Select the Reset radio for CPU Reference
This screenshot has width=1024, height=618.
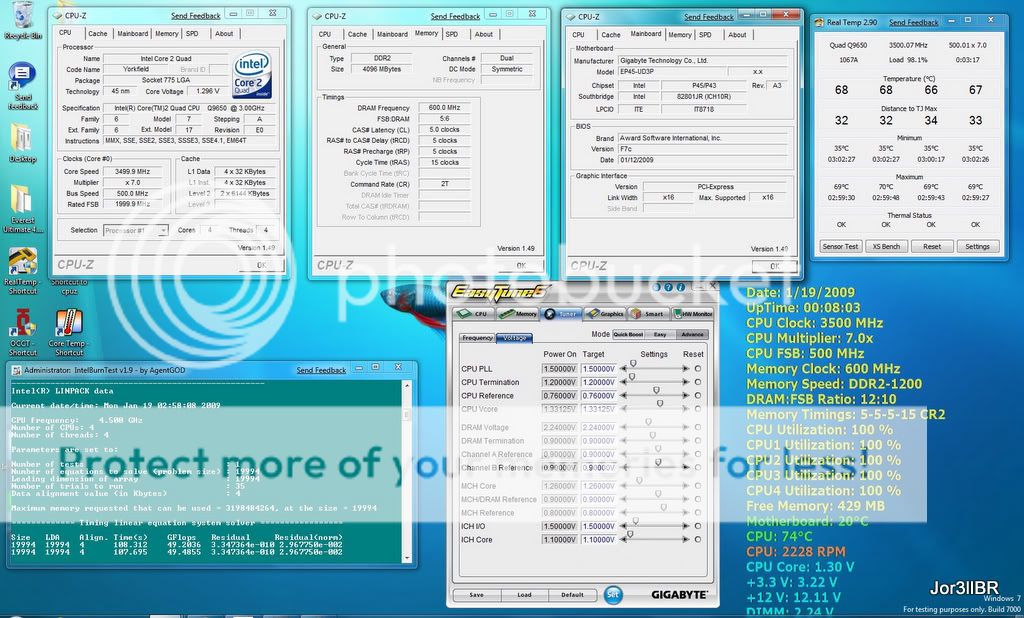pyautogui.click(x=698, y=395)
